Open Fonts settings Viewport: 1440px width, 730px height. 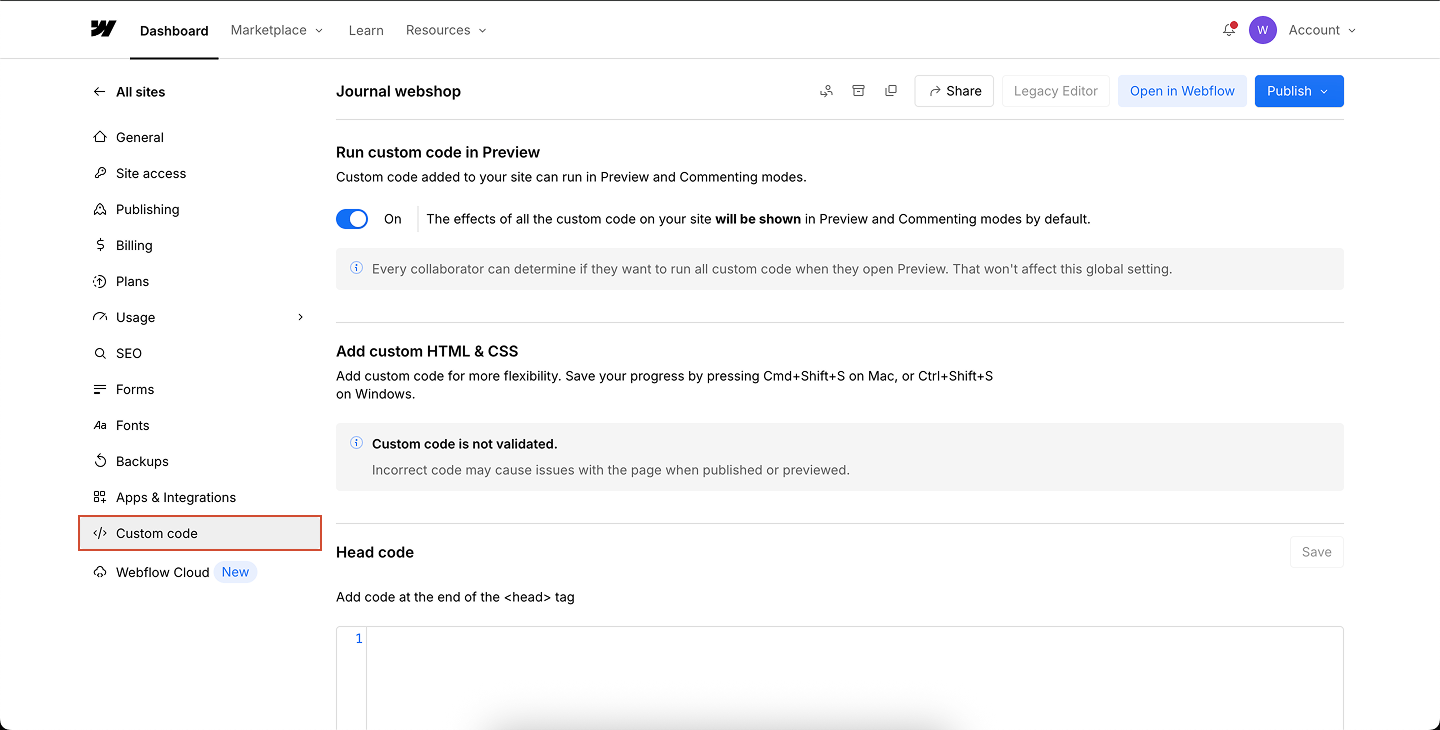[200, 425]
